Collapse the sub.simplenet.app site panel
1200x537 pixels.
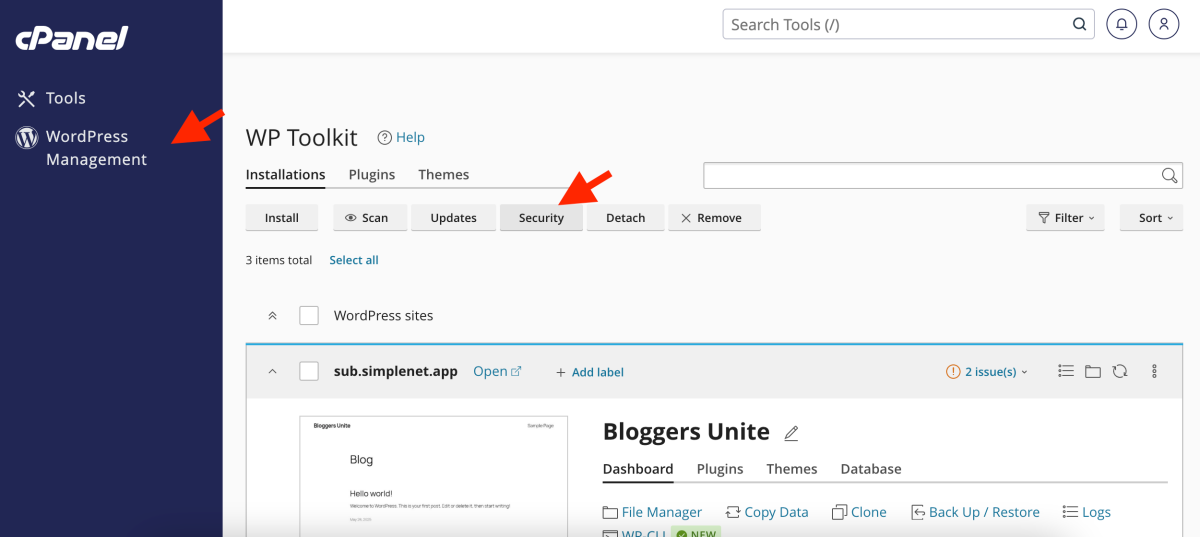[272, 371]
